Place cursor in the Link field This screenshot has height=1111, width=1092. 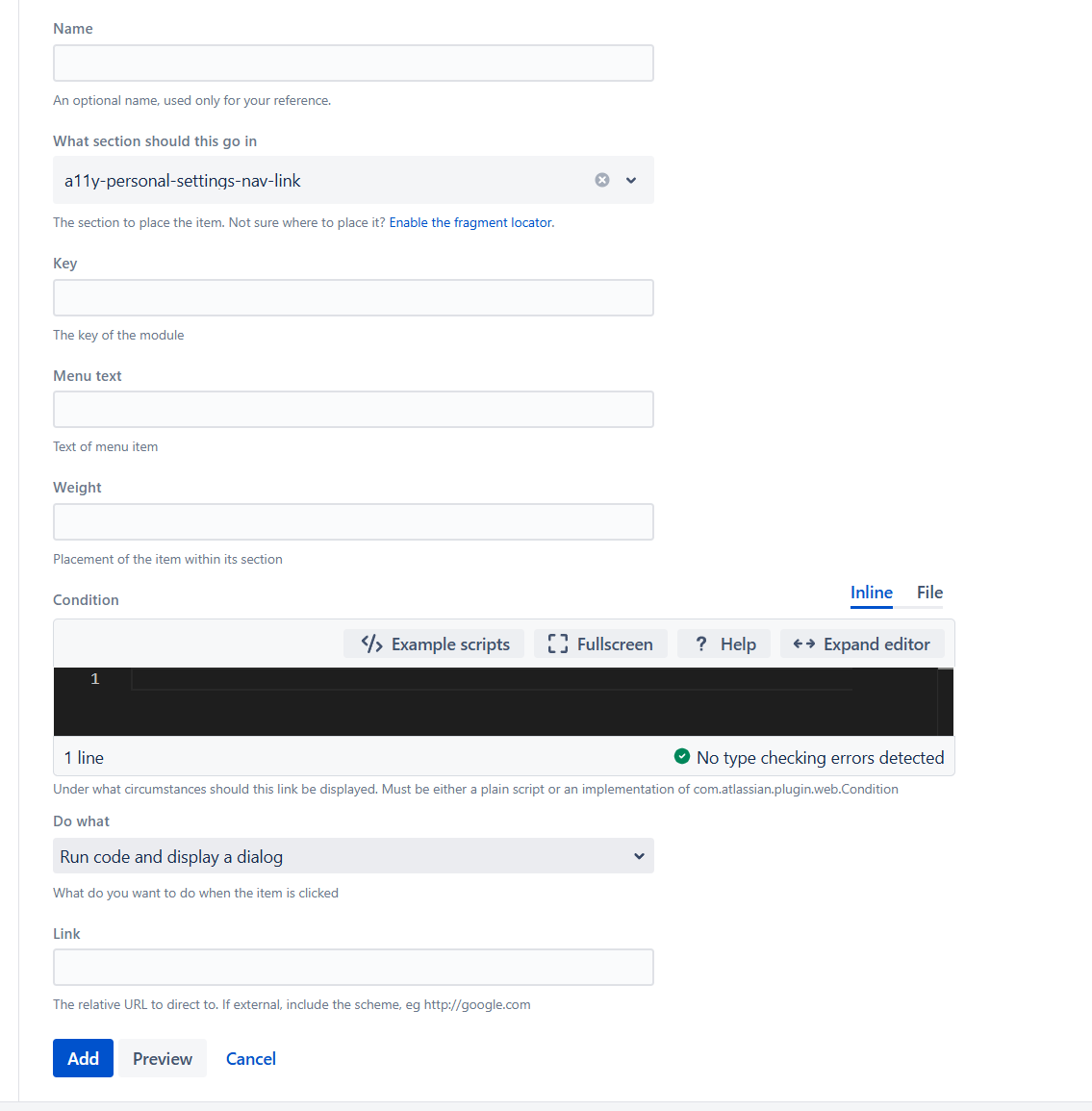tap(353, 968)
